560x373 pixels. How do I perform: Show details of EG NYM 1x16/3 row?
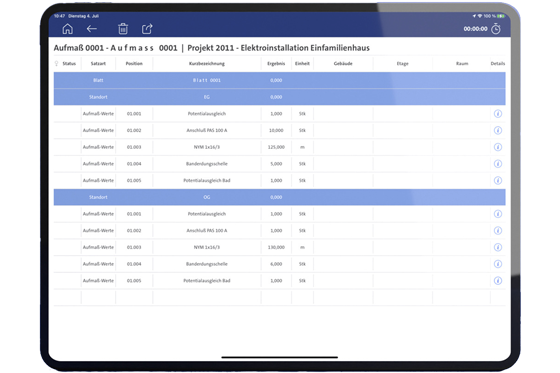click(x=498, y=147)
